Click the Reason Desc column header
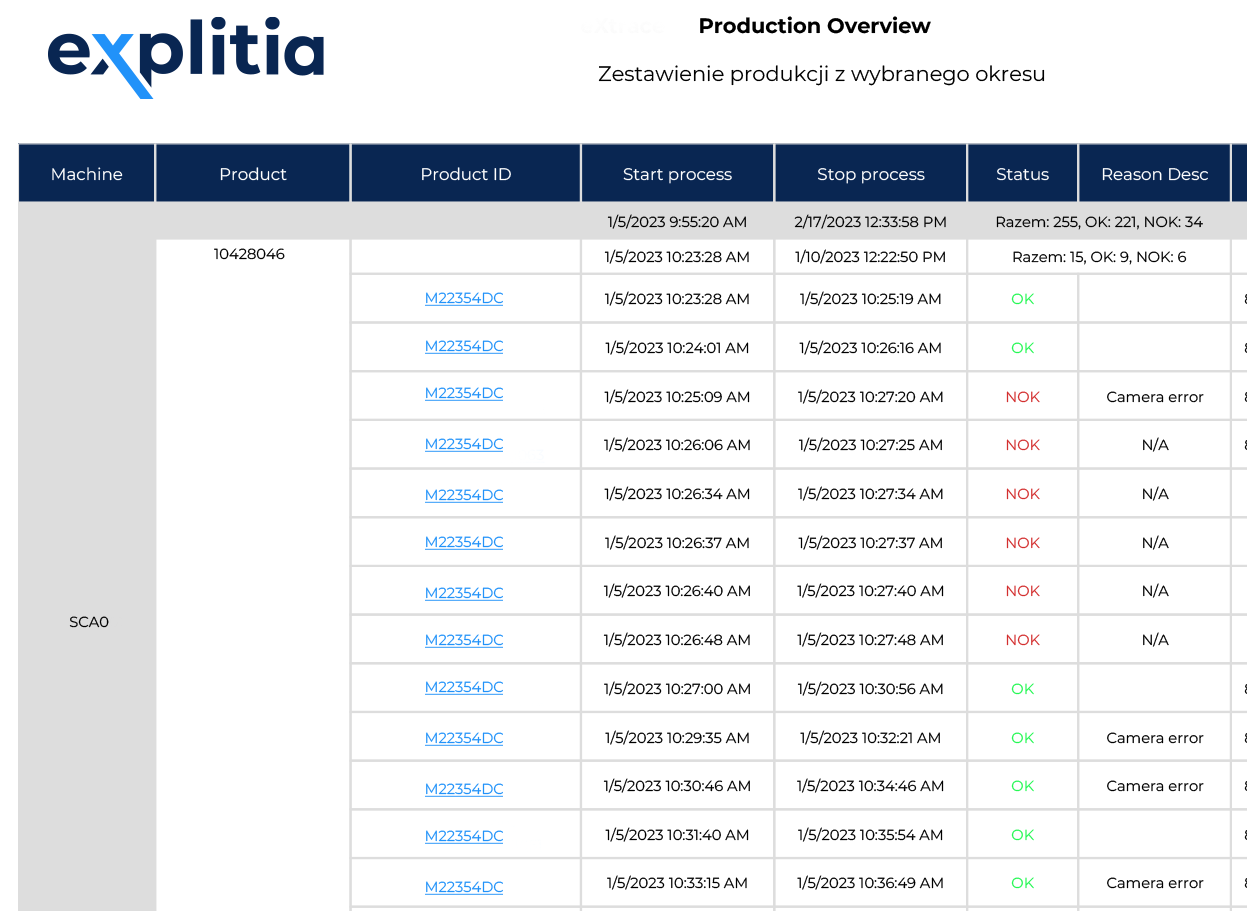Viewport: 1247px width, 911px height. [1155, 174]
